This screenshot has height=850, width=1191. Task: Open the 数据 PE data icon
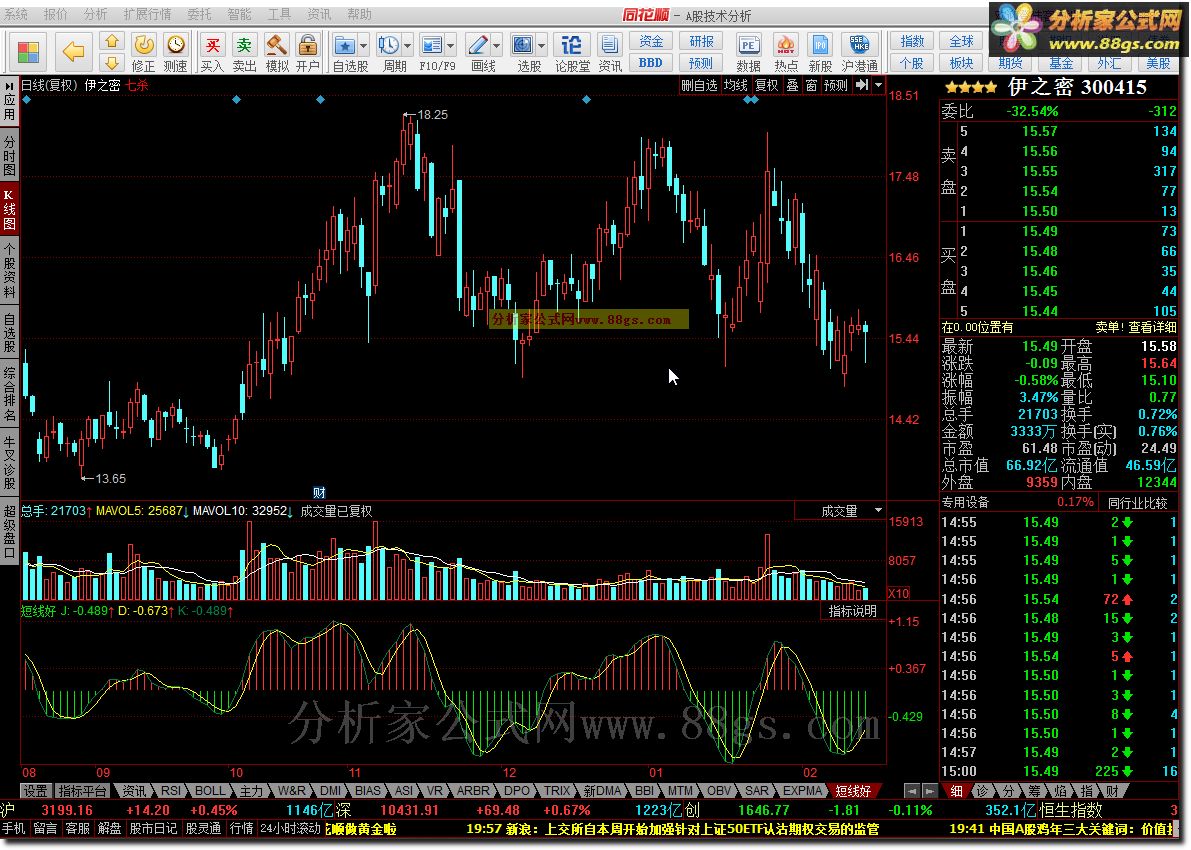tap(748, 52)
